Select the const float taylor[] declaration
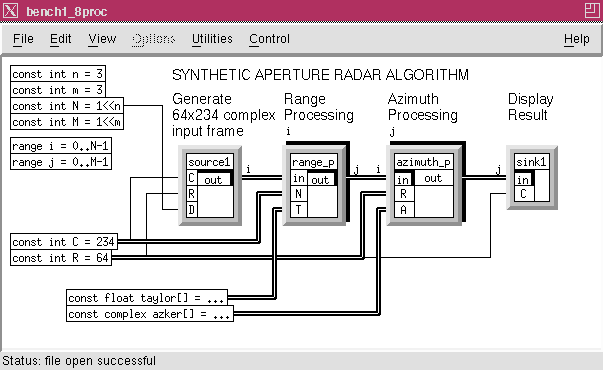This screenshot has width=603, height=370. [147, 298]
